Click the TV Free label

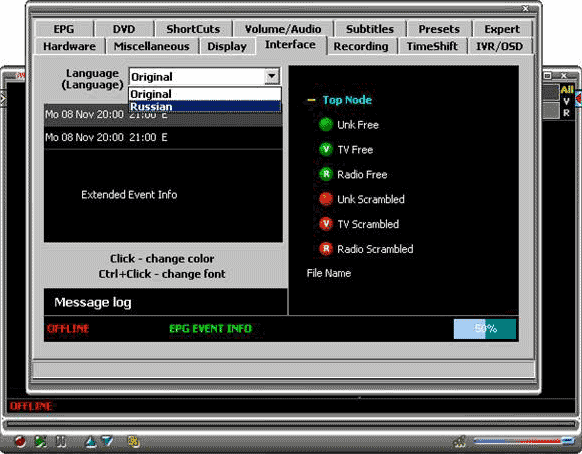[x=355, y=150]
